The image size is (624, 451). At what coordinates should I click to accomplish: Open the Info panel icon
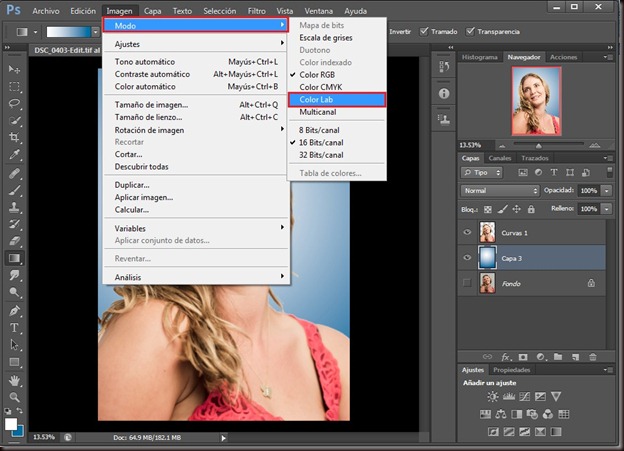(444, 94)
